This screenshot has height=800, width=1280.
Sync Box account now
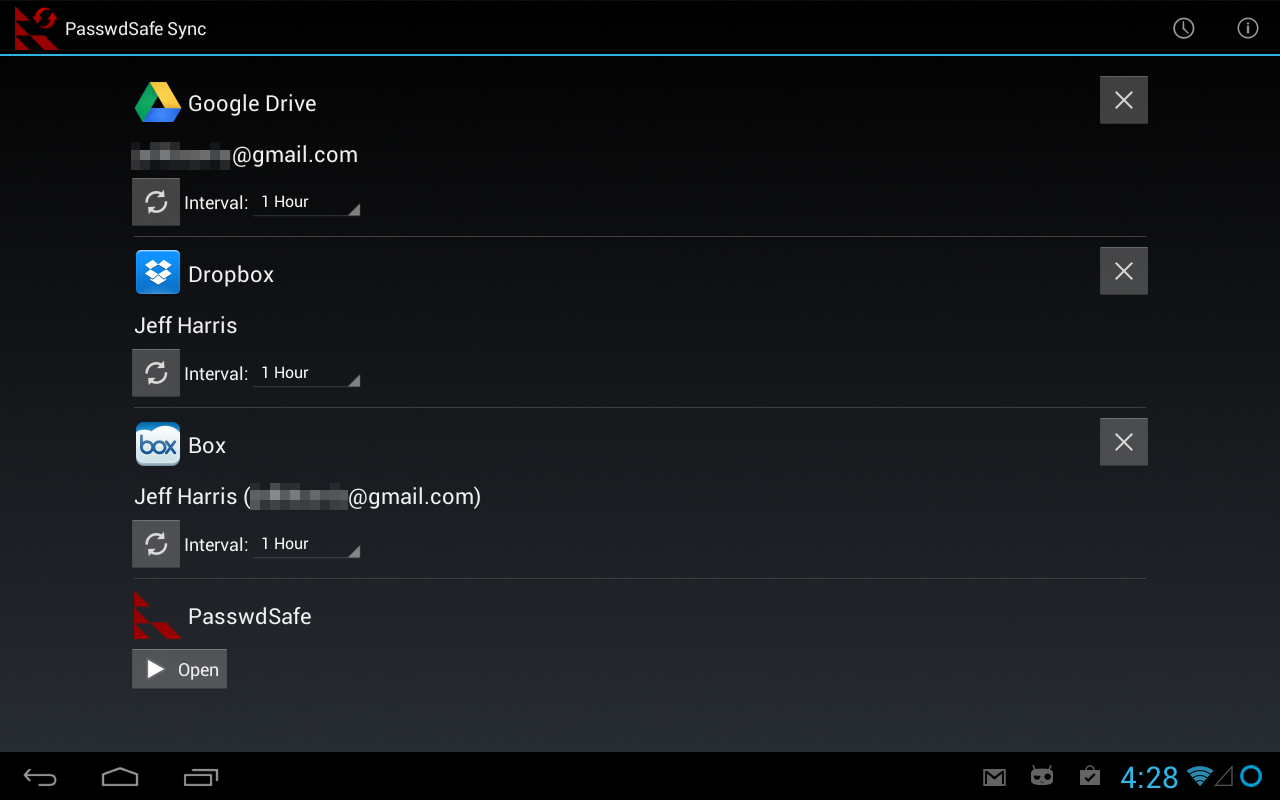point(156,544)
